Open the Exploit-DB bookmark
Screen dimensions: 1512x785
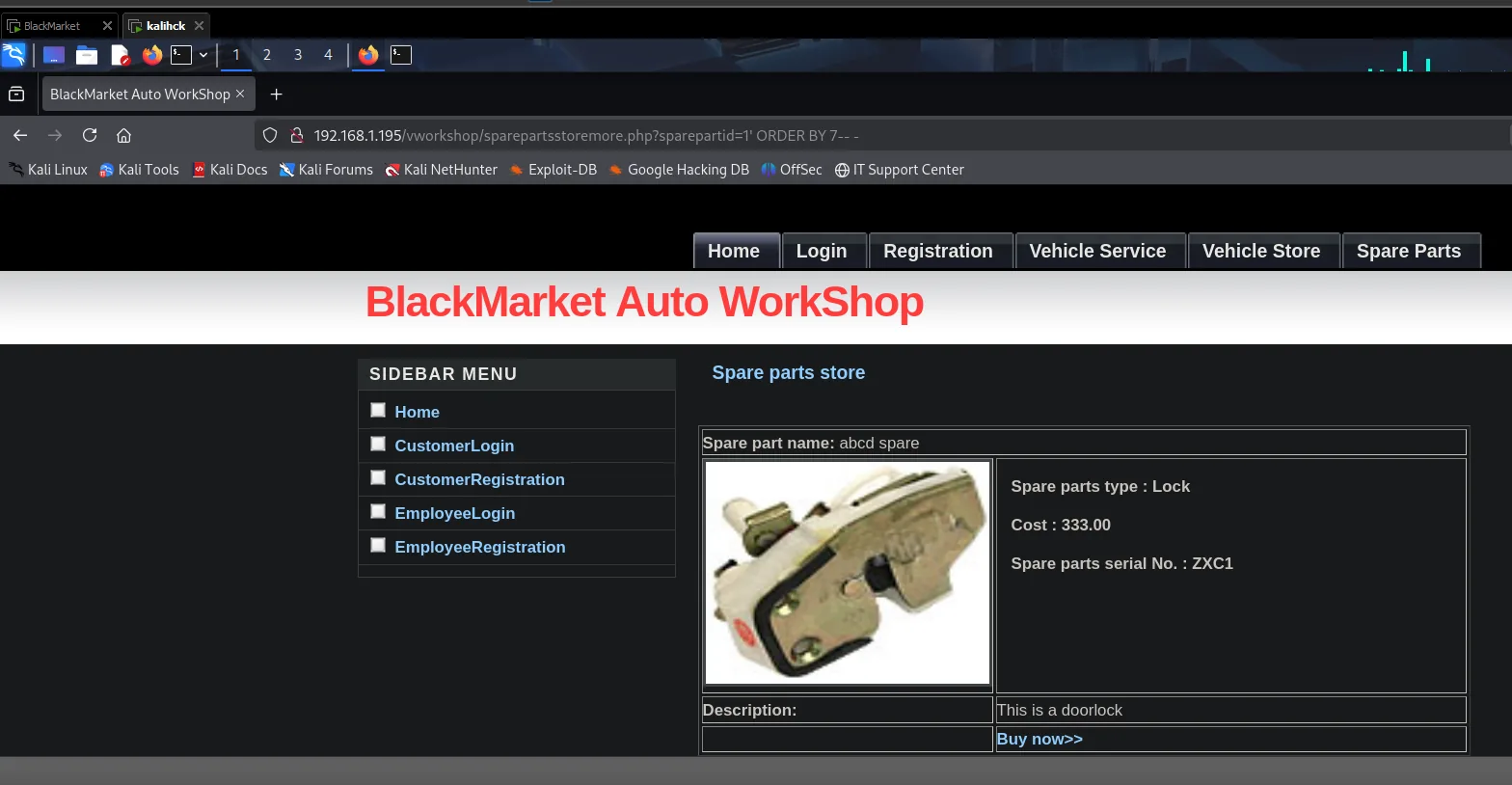click(x=553, y=170)
